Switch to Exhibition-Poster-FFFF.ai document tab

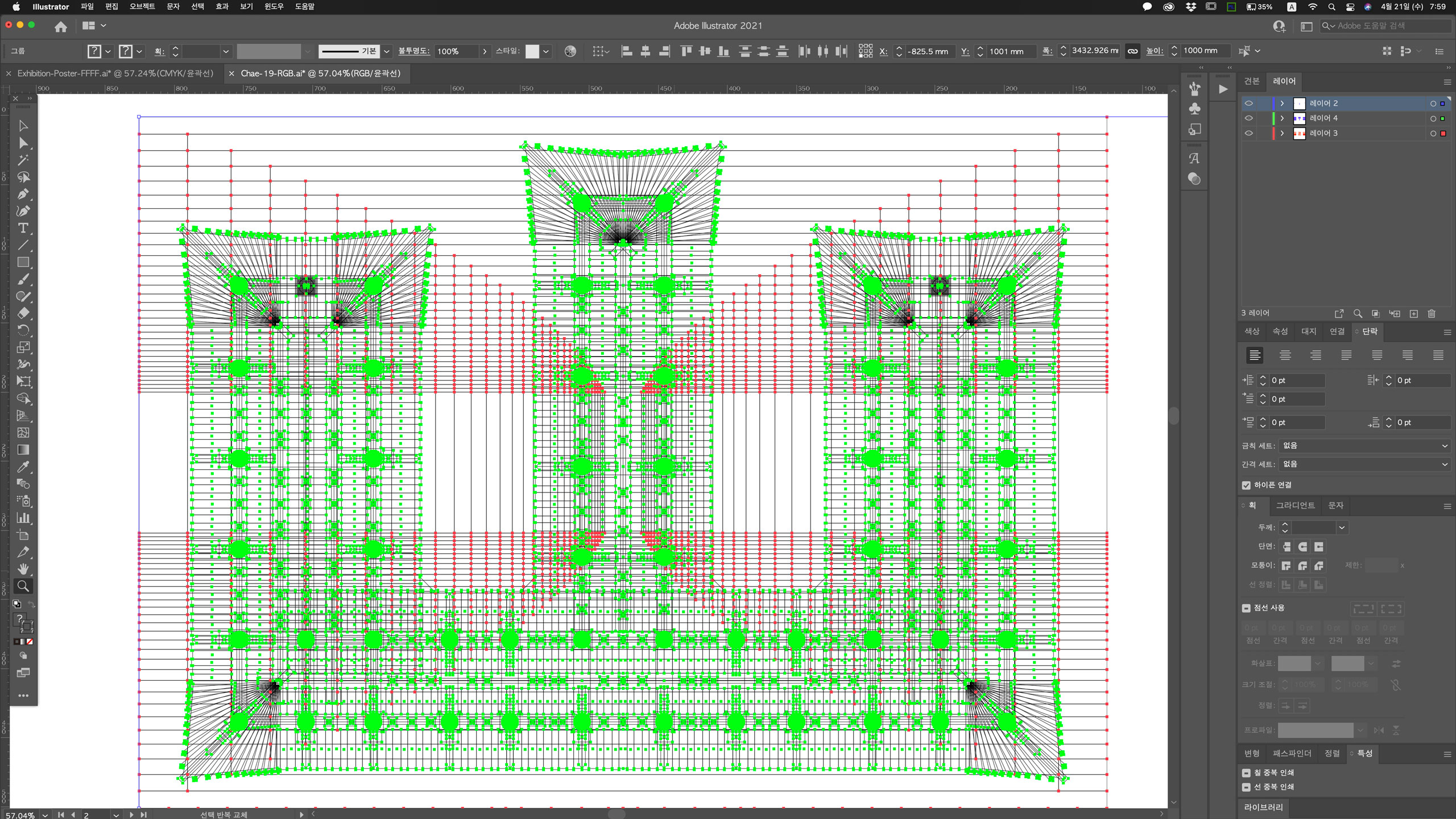(x=115, y=73)
